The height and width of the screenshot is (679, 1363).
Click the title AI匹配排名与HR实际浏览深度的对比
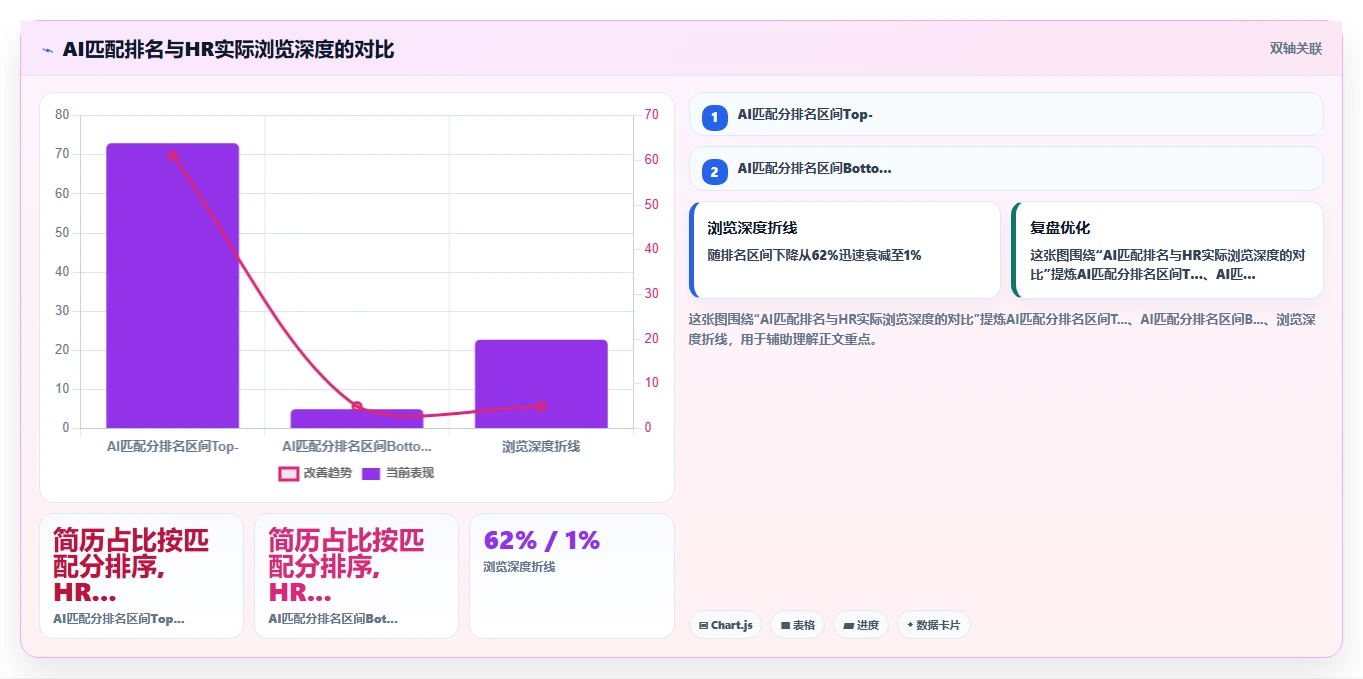point(228,50)
